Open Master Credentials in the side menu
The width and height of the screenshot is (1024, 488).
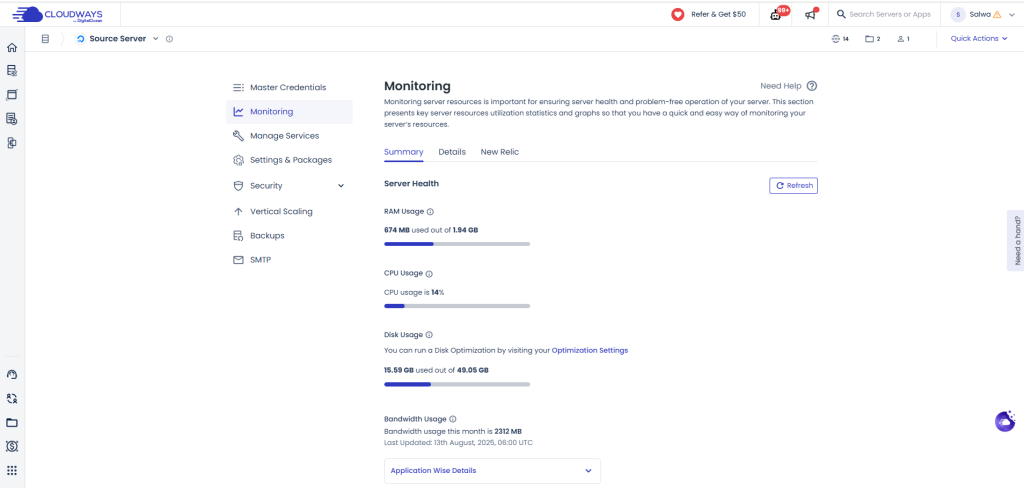point(289,88)
